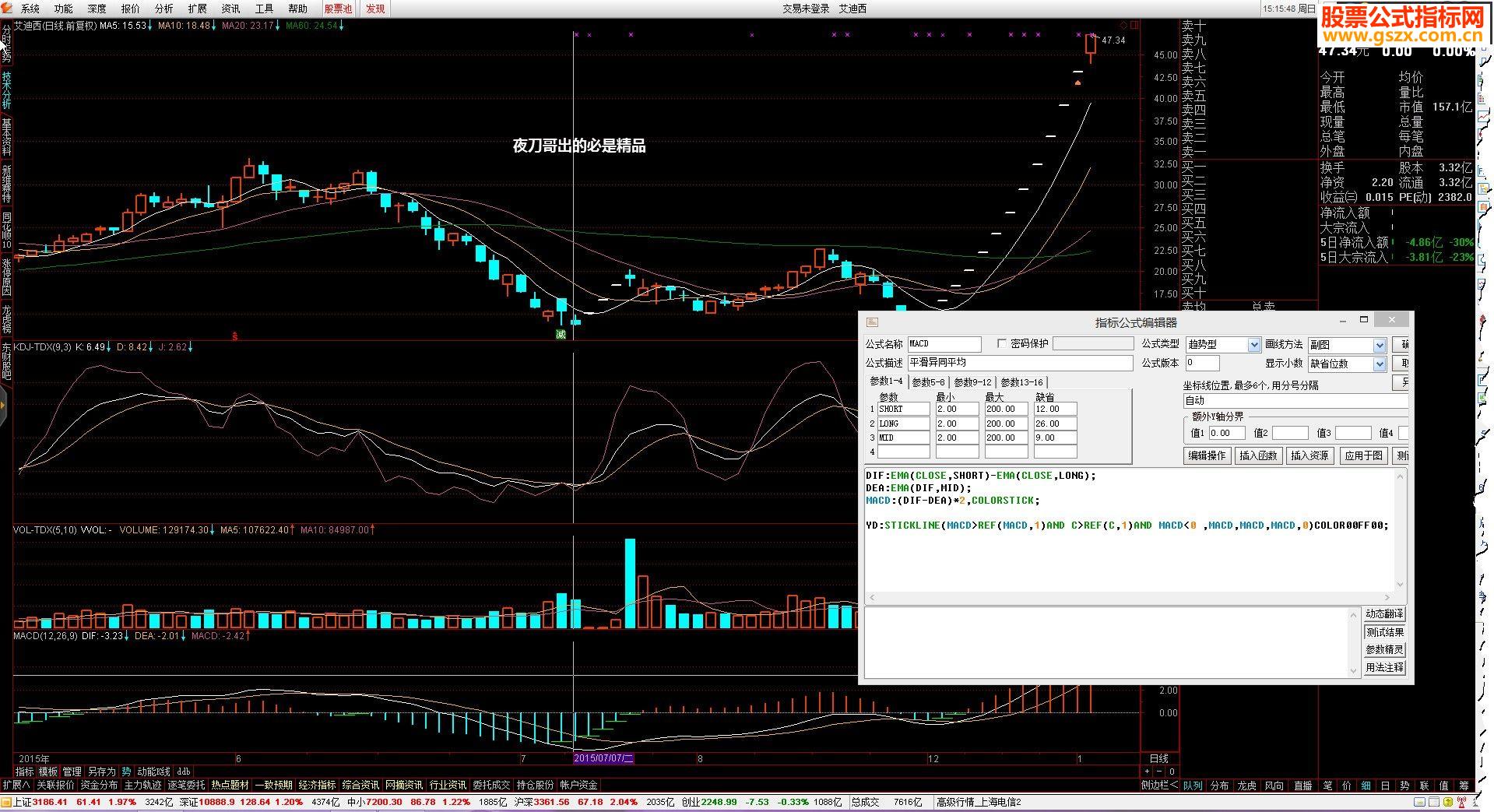Open the 新维赛特 sidebar tab
Viewport: 1494px width, 812px height.
click(6, 184)
